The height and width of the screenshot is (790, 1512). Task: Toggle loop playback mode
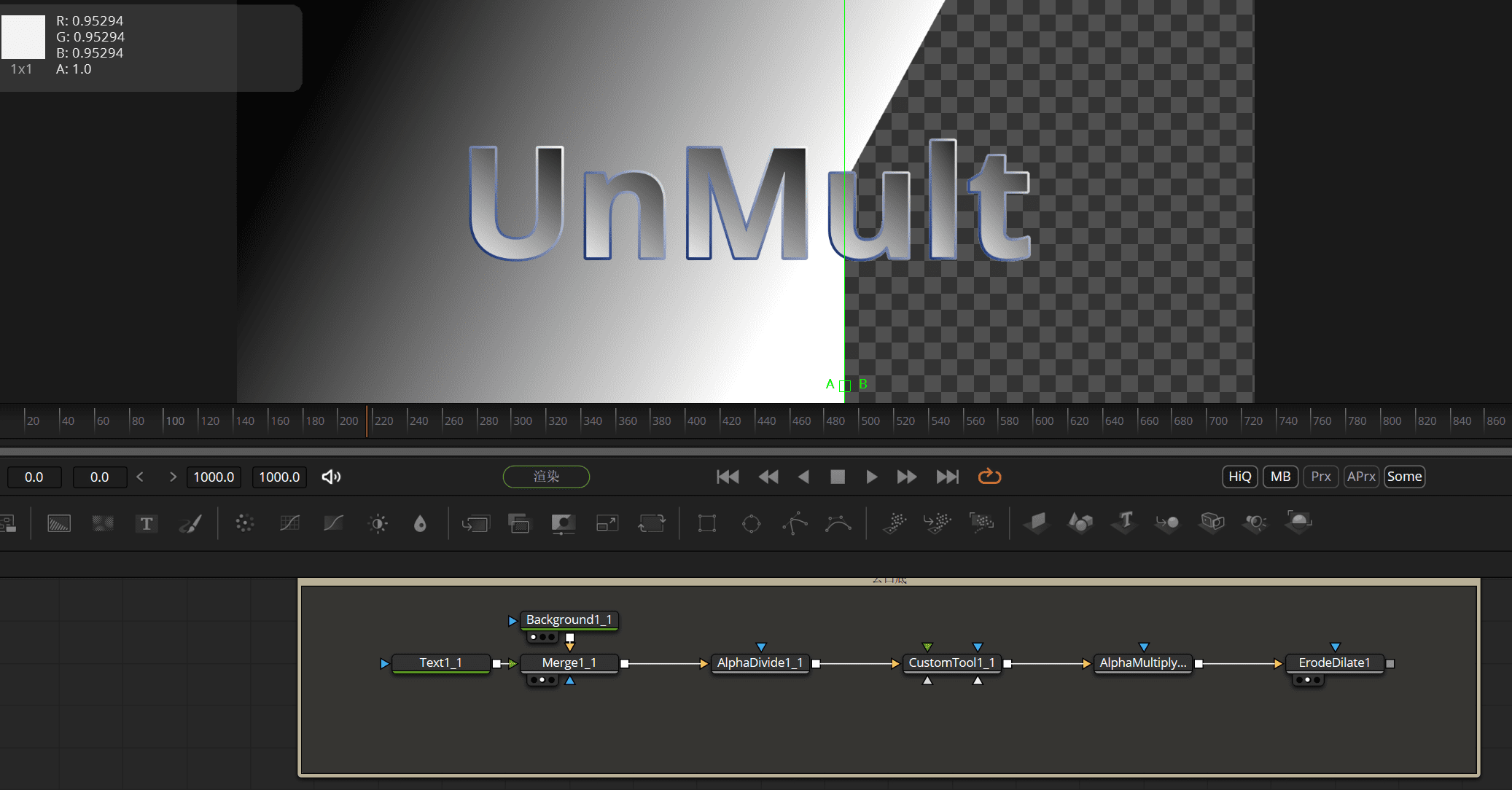[x=989, y=477]
